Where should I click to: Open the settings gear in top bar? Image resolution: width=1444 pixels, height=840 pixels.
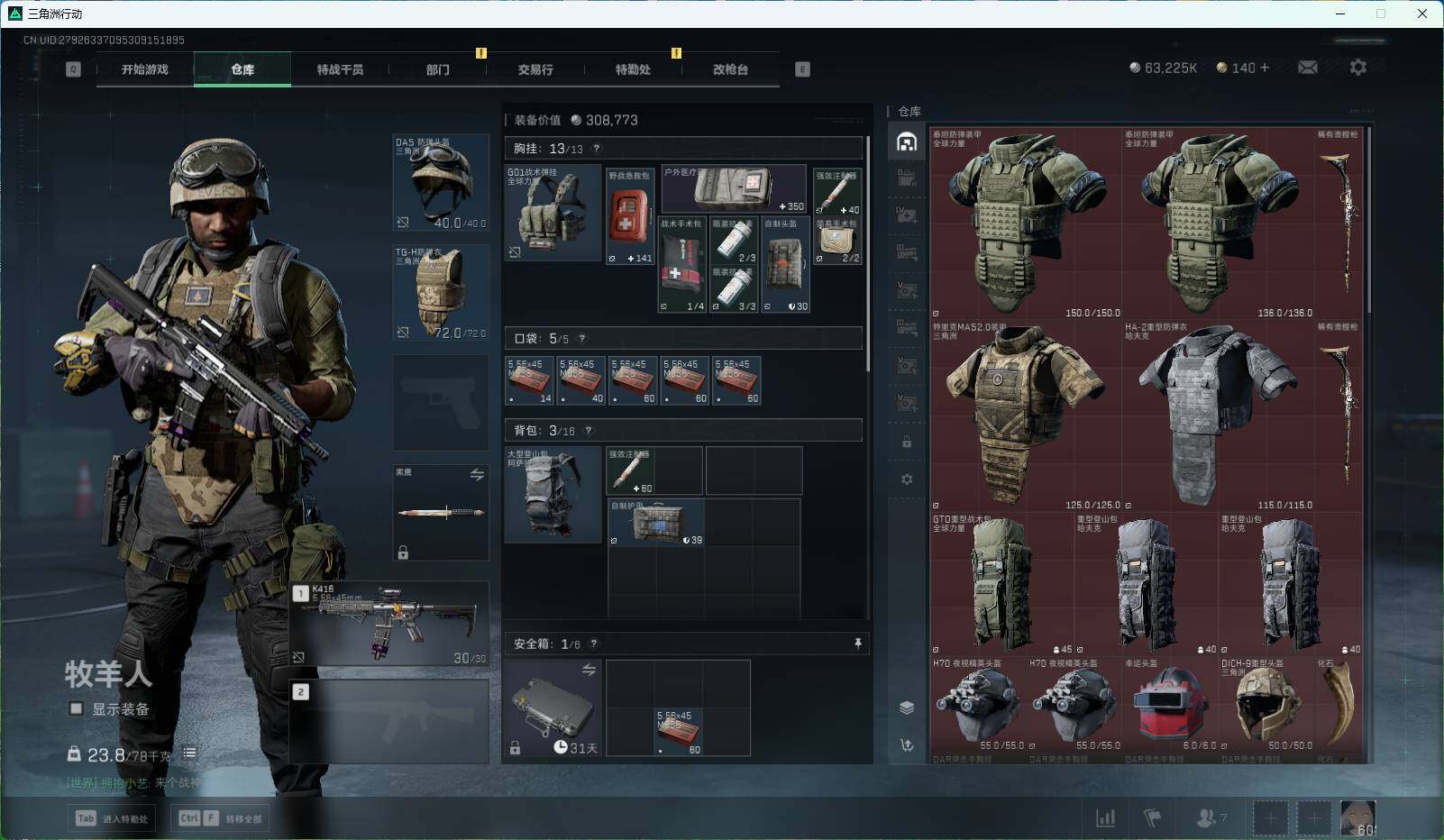[x=1357, y=68]
